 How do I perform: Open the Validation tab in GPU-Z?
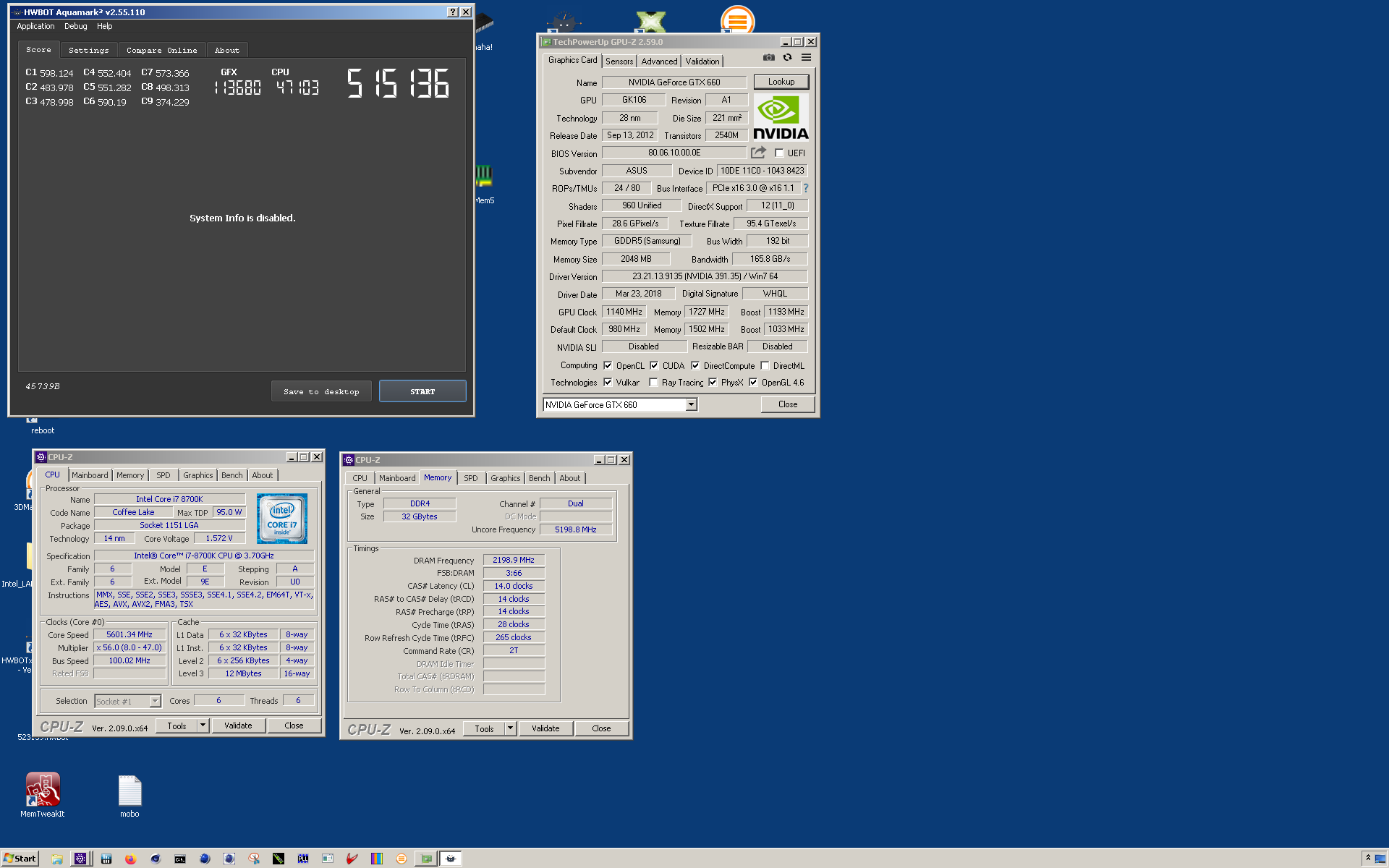(702, 61)
